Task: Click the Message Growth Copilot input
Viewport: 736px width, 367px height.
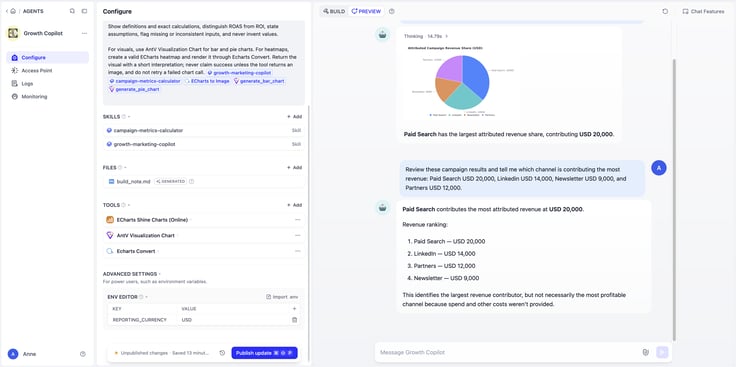Action: (509, 352)
